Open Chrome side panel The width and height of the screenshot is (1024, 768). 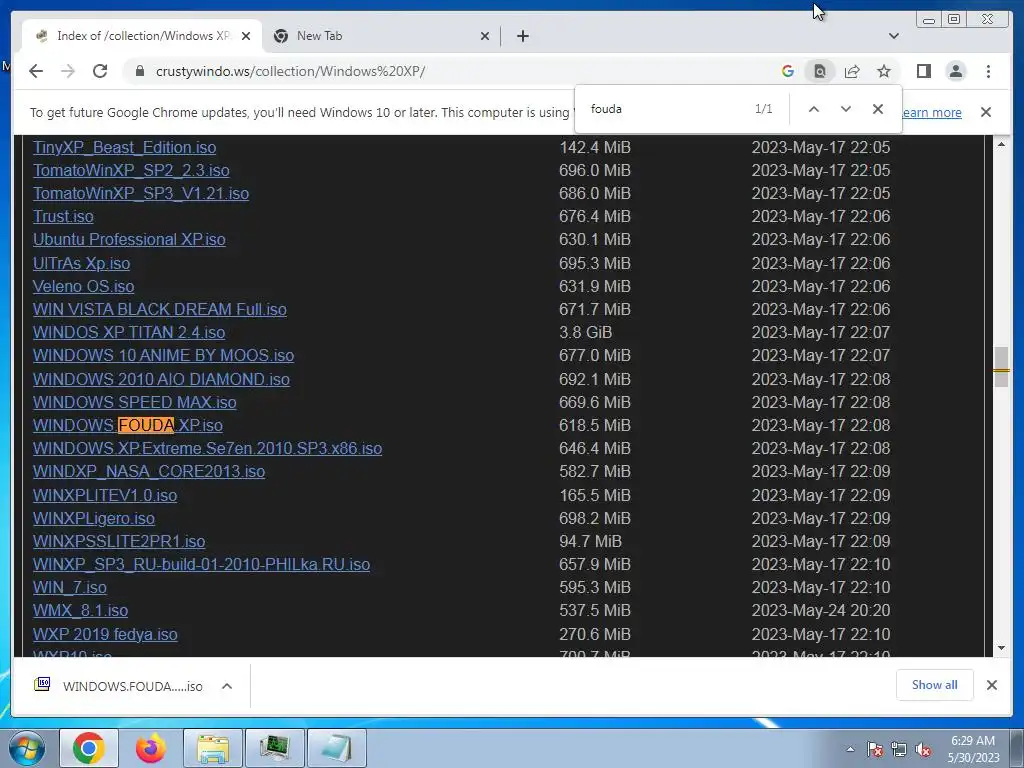(923, 71)
